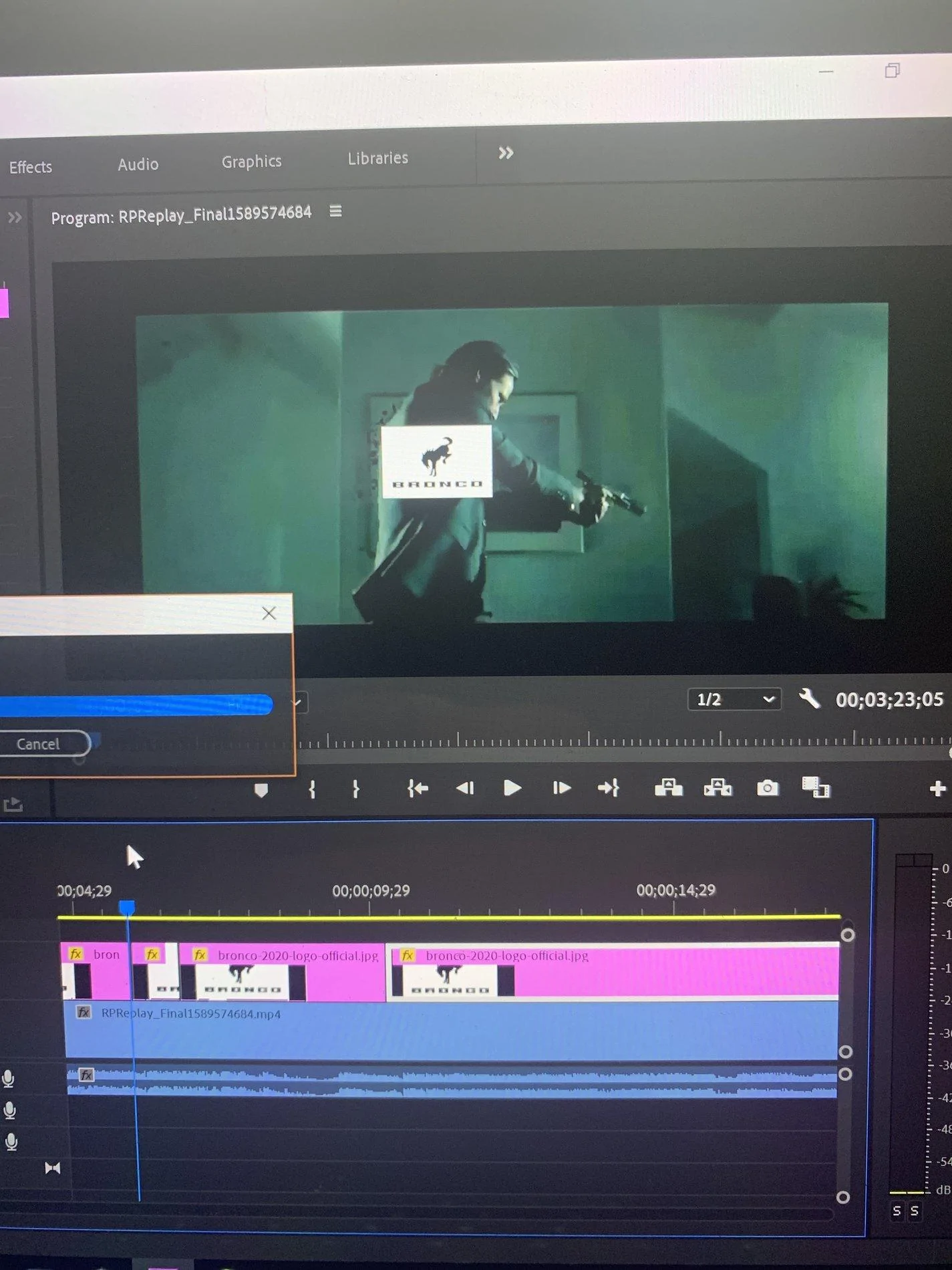Minimize the Premiere Pro window
The image size is (952, 1270).
pyautogui.click(x=826, y=72)
